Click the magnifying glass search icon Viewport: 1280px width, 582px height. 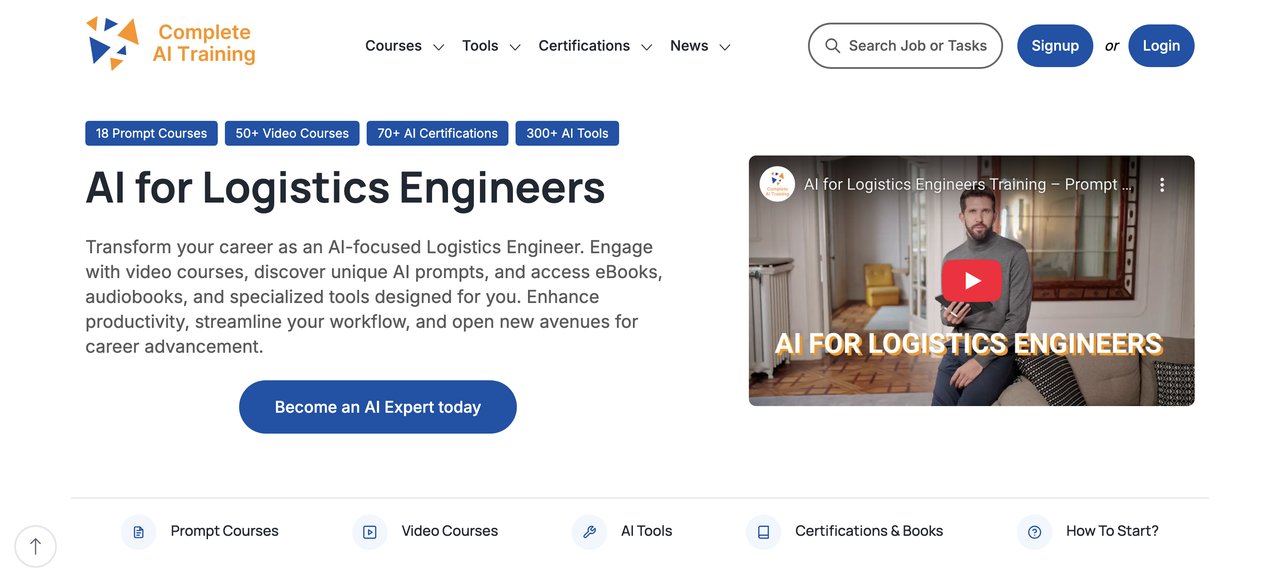click(832, 46)
